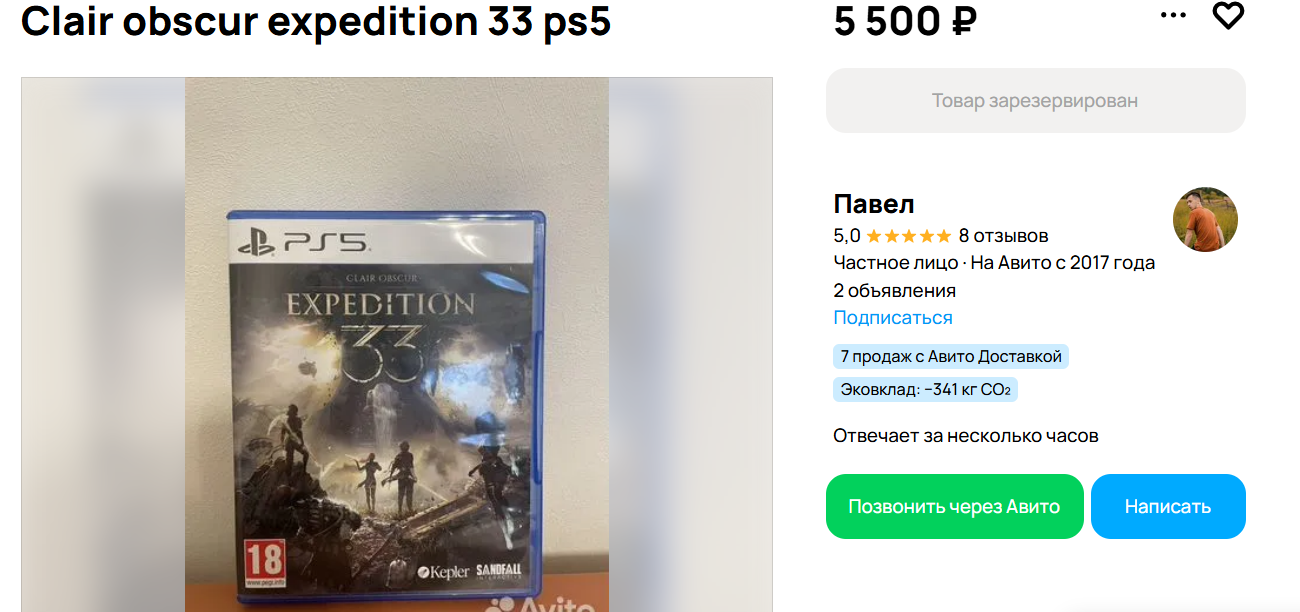Open seller Павел's round avatar photo
Viewport: 1300px width, 612px height.
(1205, 219)
